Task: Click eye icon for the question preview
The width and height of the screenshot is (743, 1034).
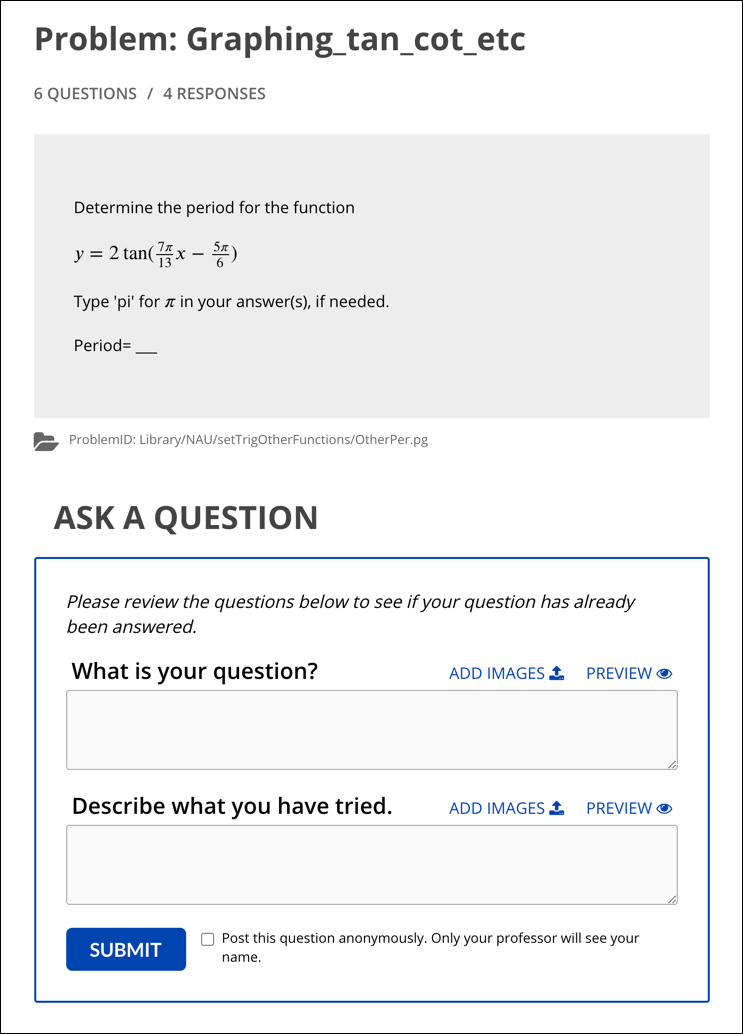Action: click(x=665, y=673)
